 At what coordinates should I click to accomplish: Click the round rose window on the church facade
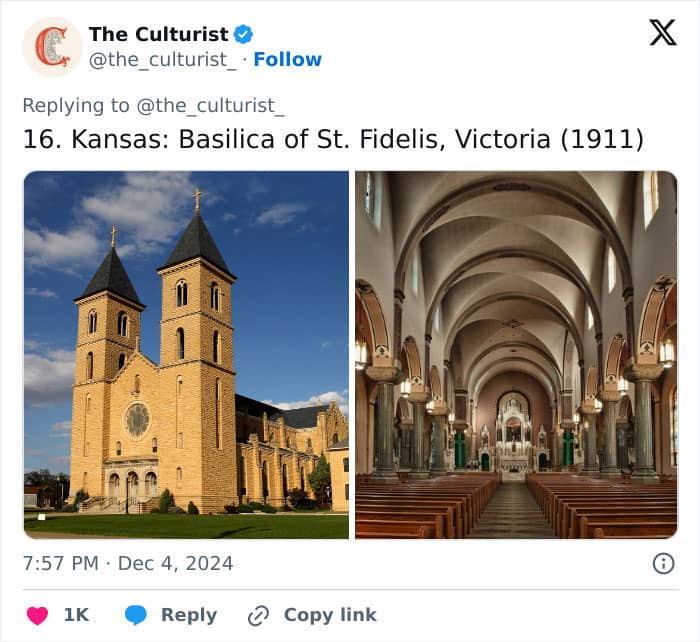coord(137,419)
